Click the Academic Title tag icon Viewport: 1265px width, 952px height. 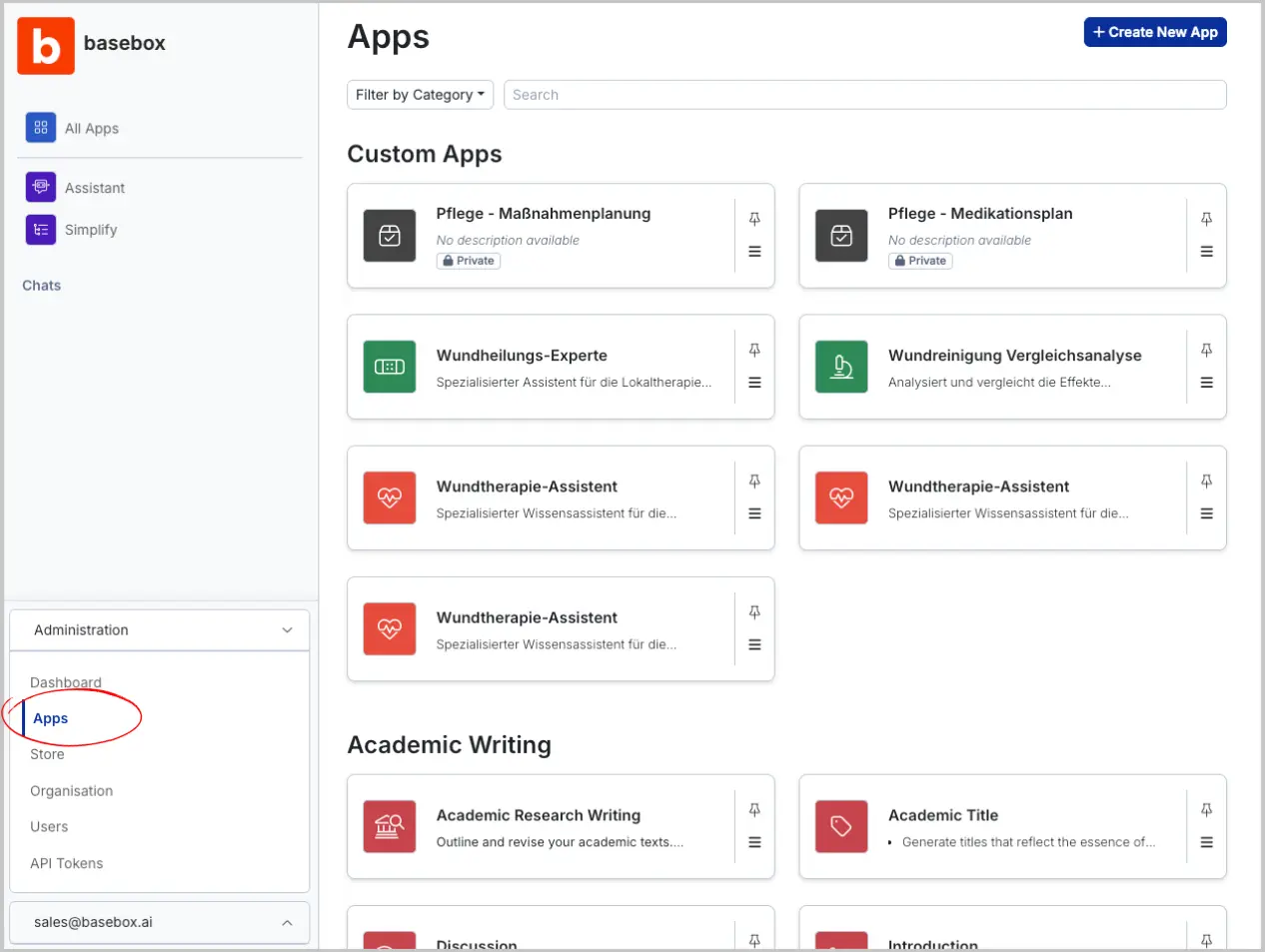click(841, 826)
